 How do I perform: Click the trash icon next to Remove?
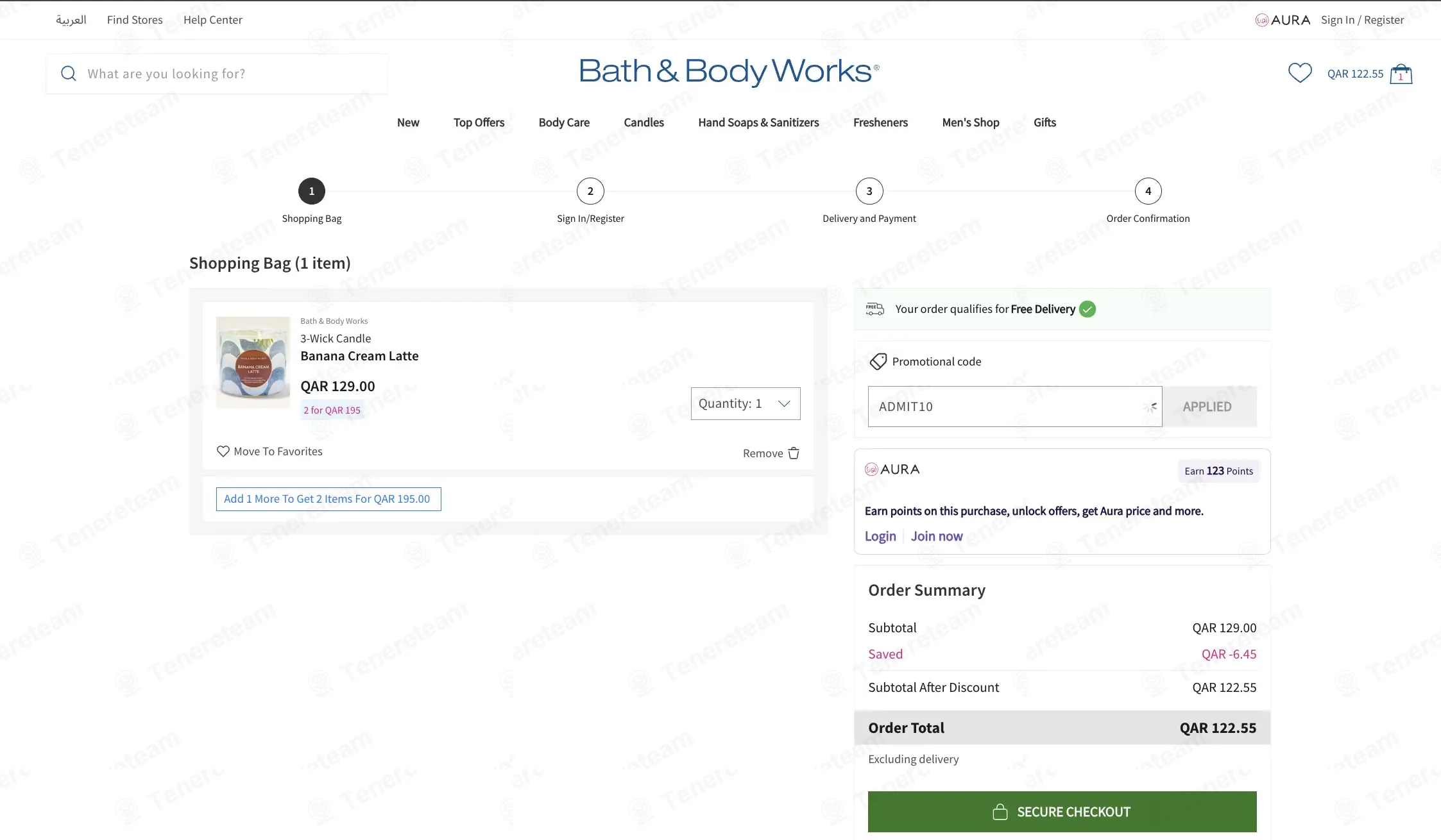click(794, 453)
